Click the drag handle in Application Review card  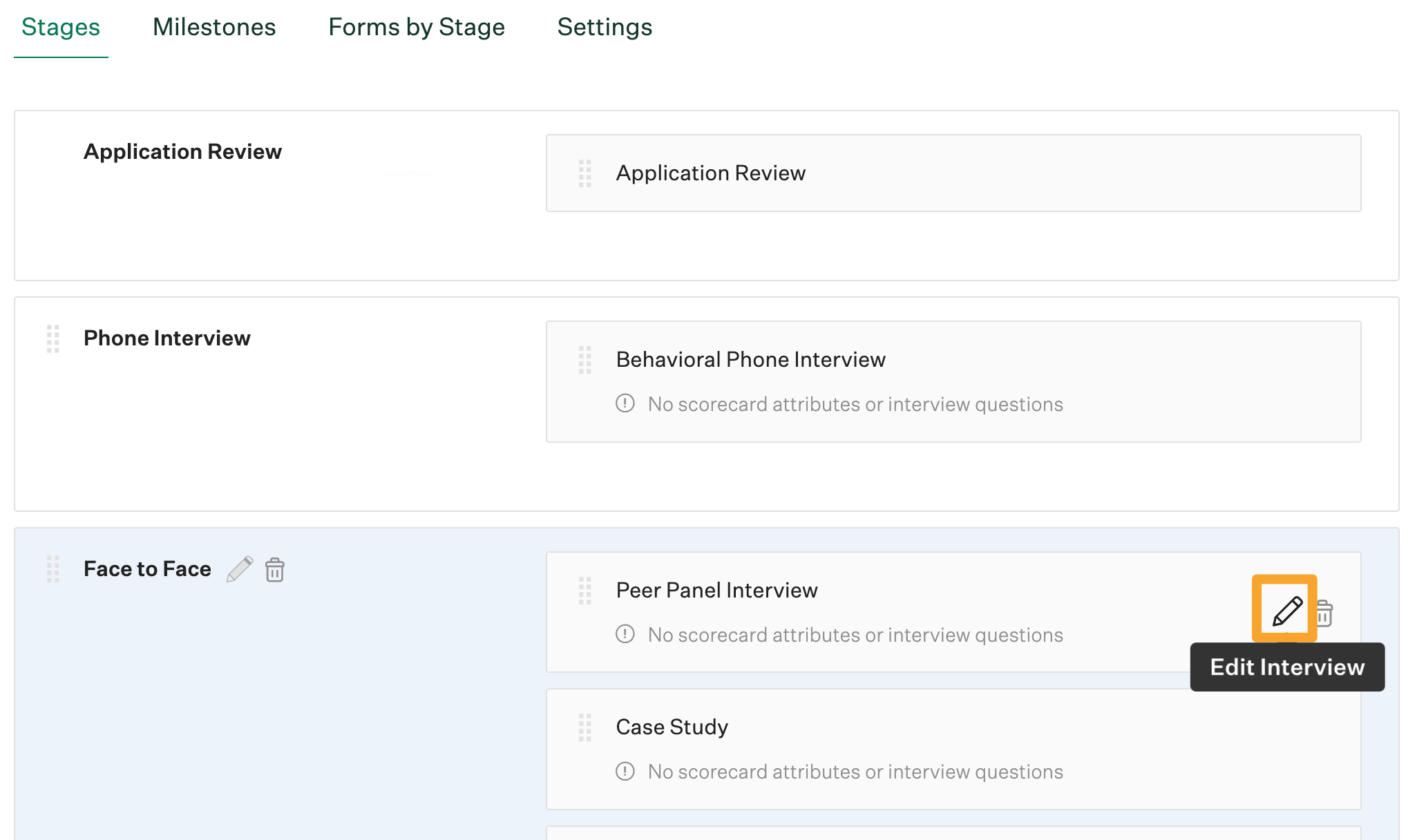(584, 173)
